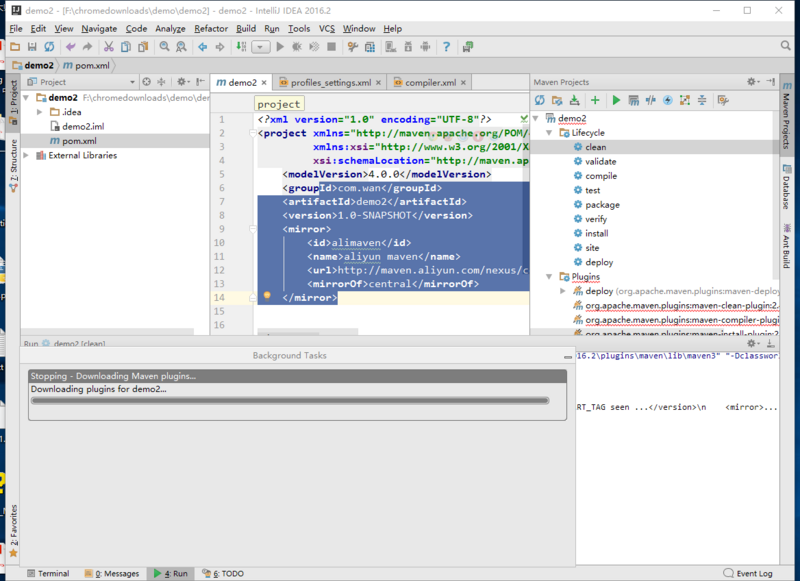Click the Help question mark icon
Screen dimensions: 800x581
[x=446, y=47]
